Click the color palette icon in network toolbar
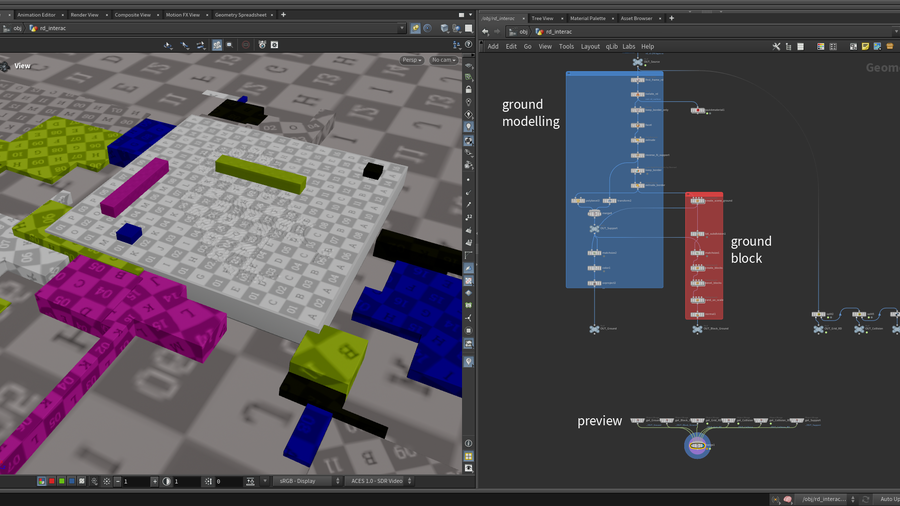The height and width of the screenshot is (506, 900). (821, 46)
